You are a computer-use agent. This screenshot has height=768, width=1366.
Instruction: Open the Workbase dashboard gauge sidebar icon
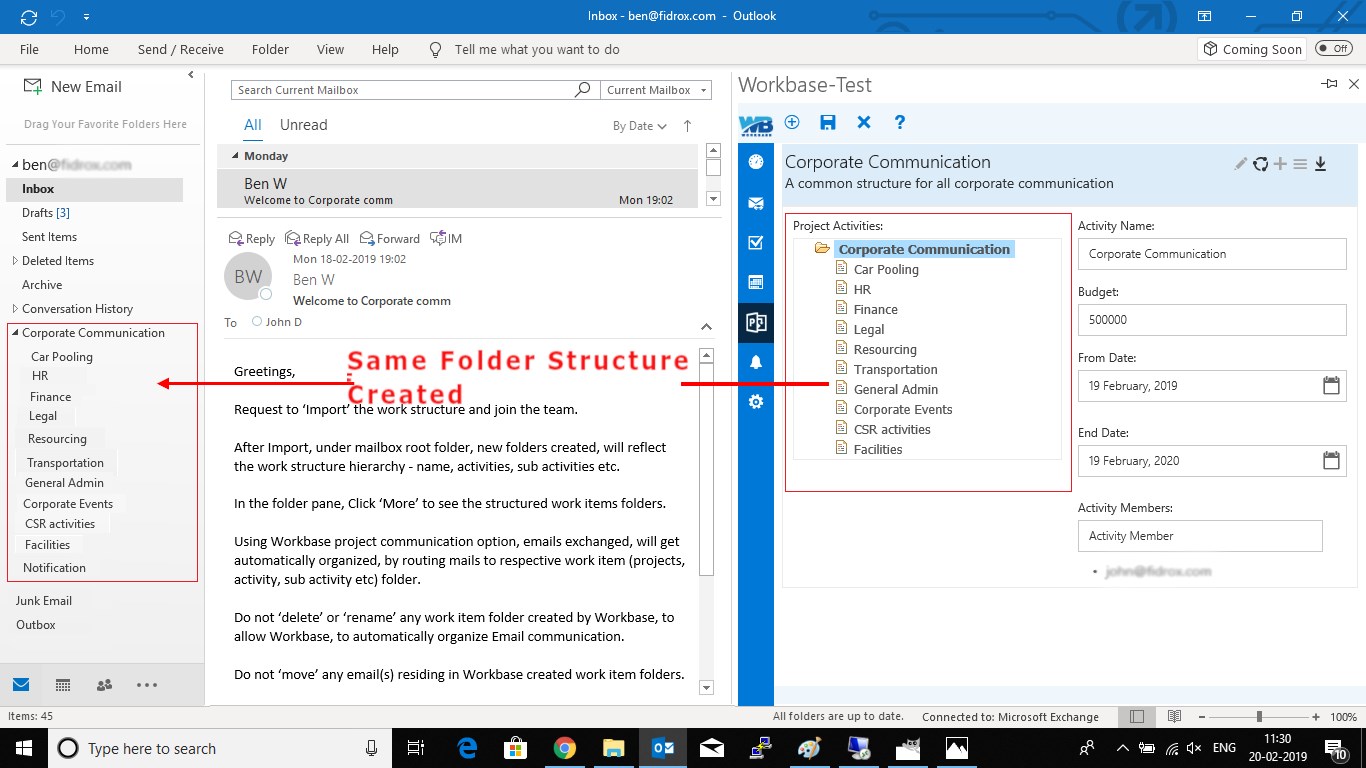(x=756, y=162)
